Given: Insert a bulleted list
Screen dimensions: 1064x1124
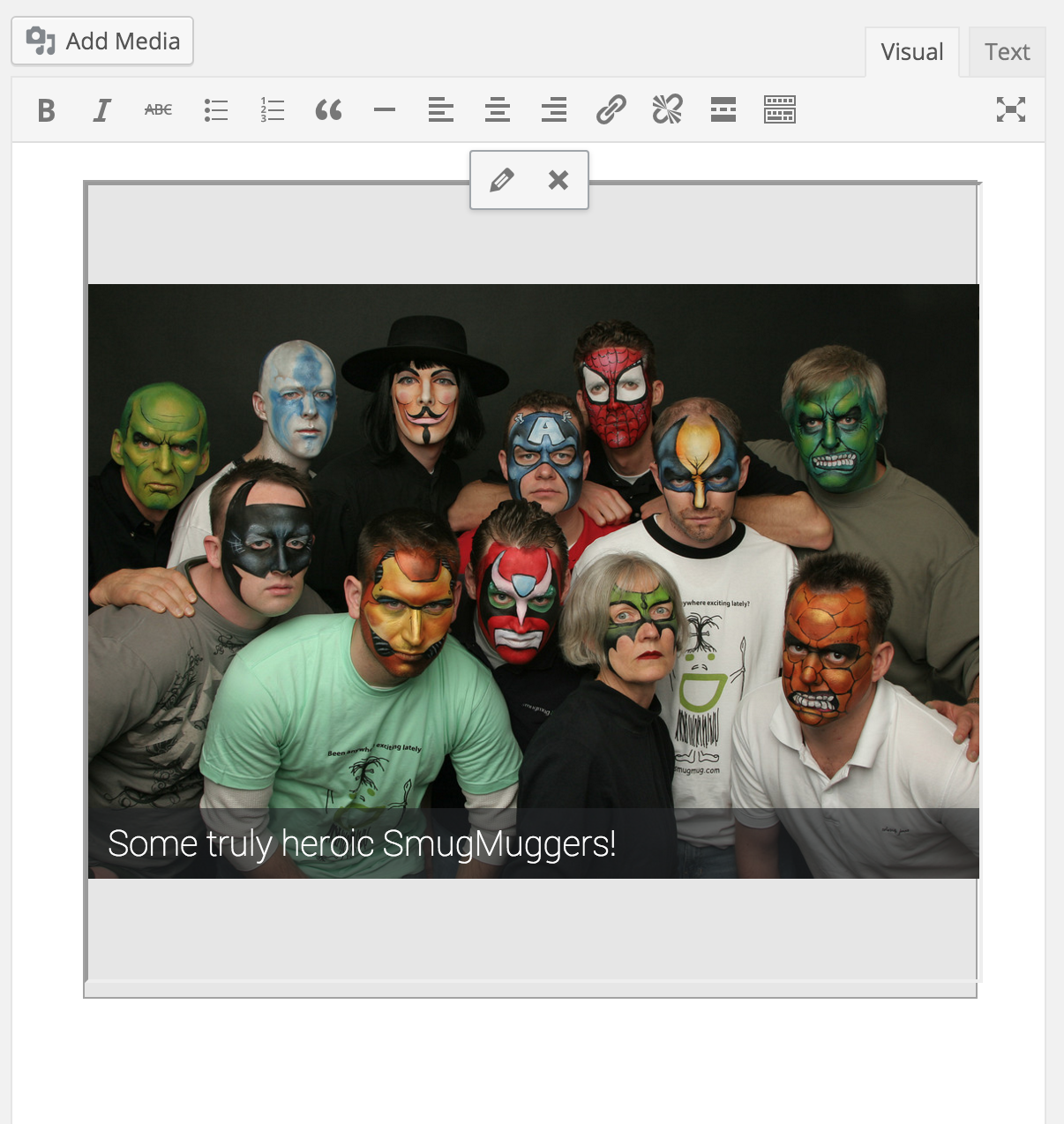Looking at the screenshot, I should click(215, 110).
